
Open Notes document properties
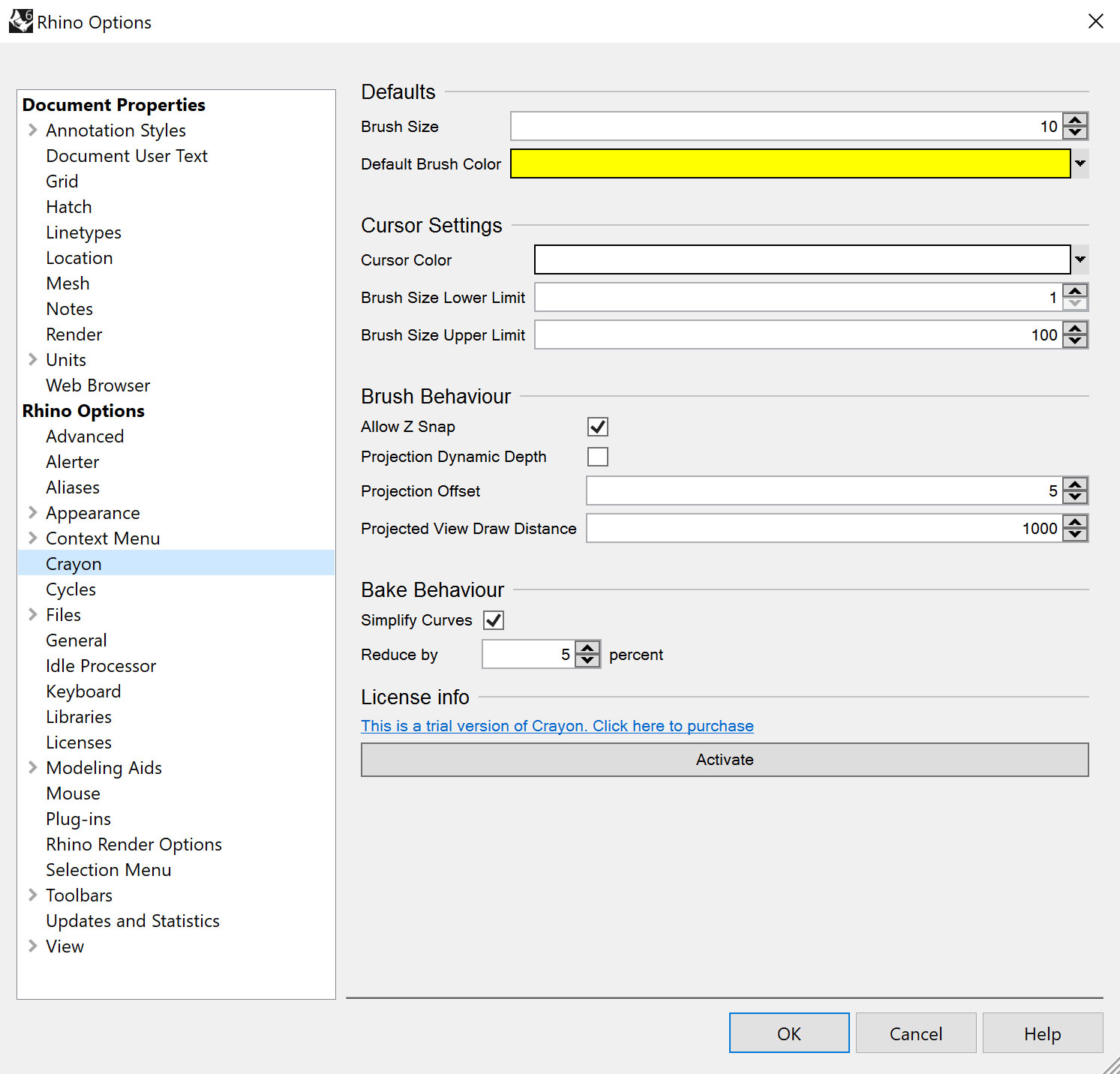70,309
